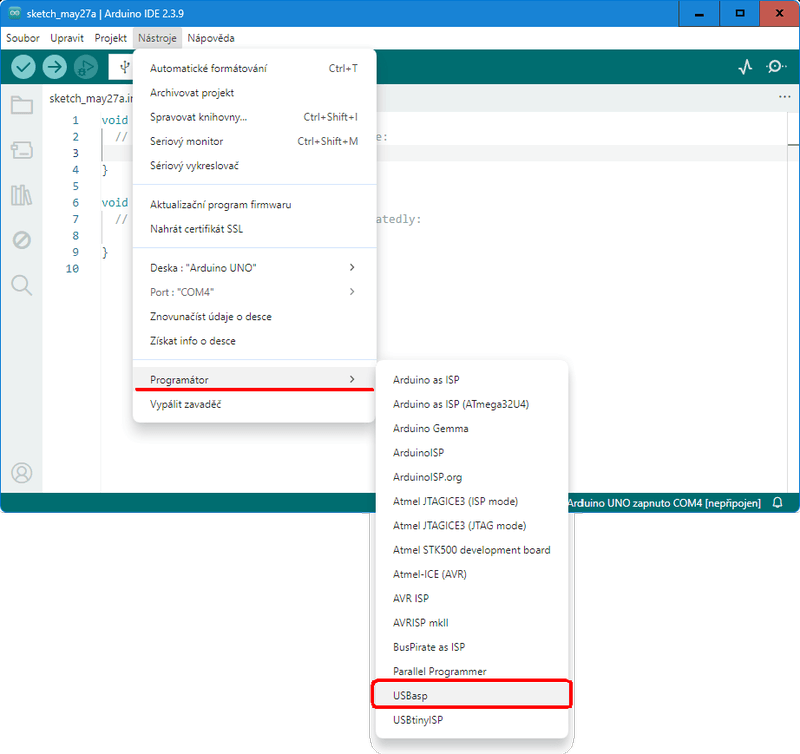Open the Library Manager books icon
Viewport: 800px width, 754px height.
(22, 195)
